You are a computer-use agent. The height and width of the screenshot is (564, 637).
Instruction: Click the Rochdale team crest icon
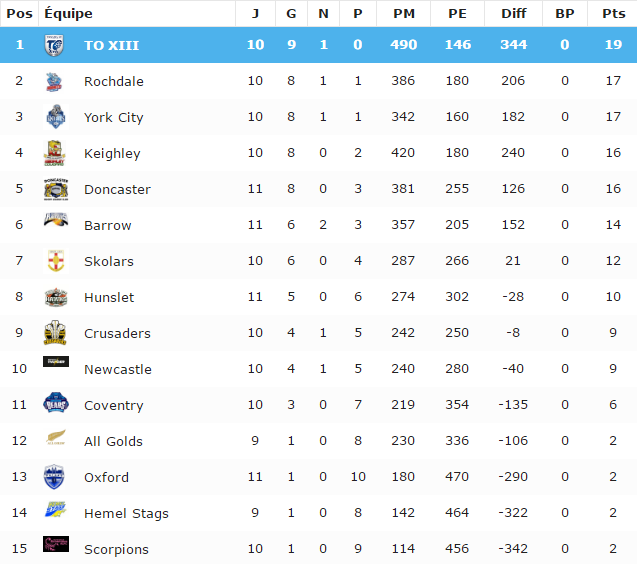(55, 82)
